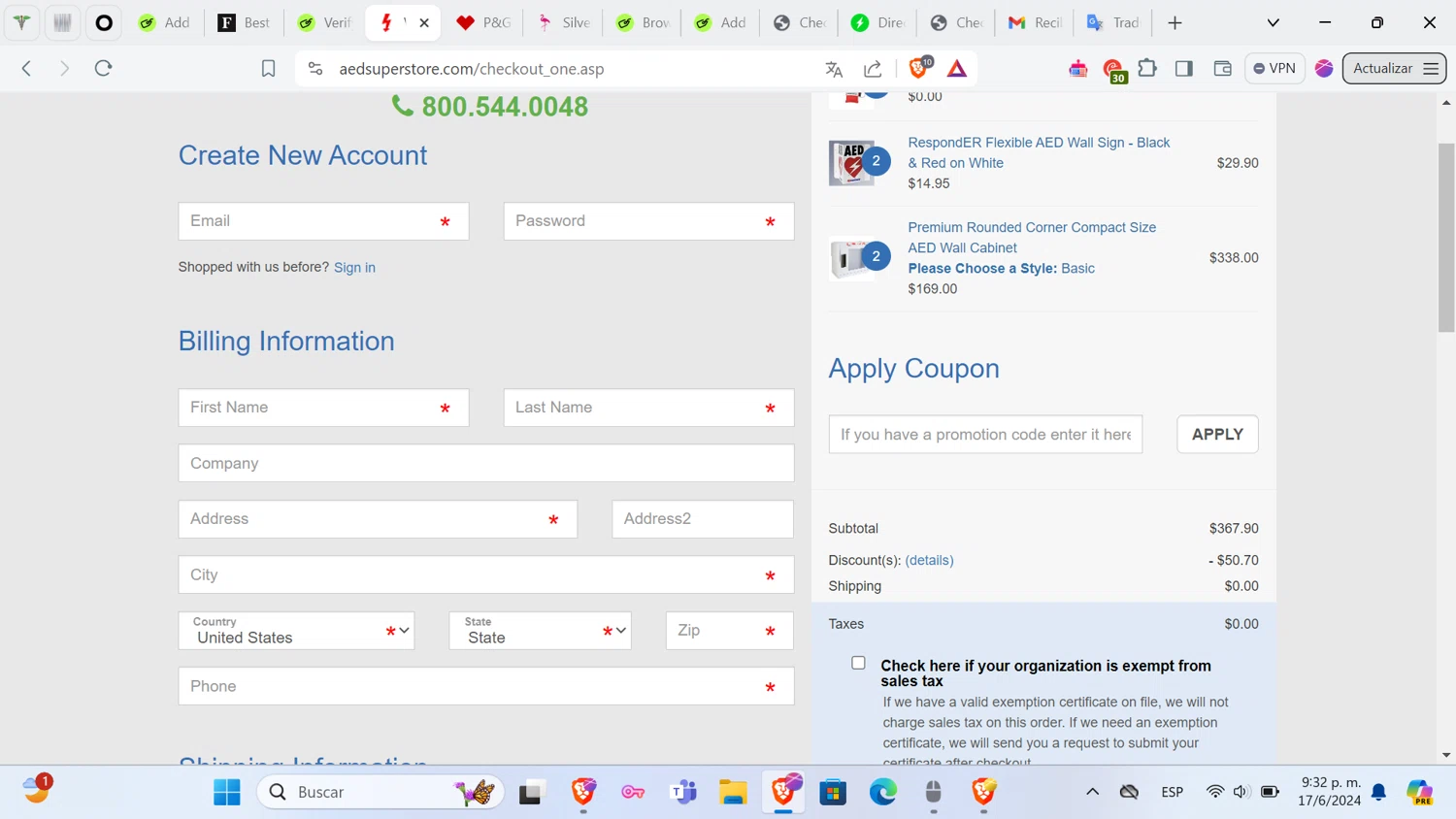This screenshot has width=1456, height=819.
Task: Show hidden system tray icons
Action: click(1092, 792)
